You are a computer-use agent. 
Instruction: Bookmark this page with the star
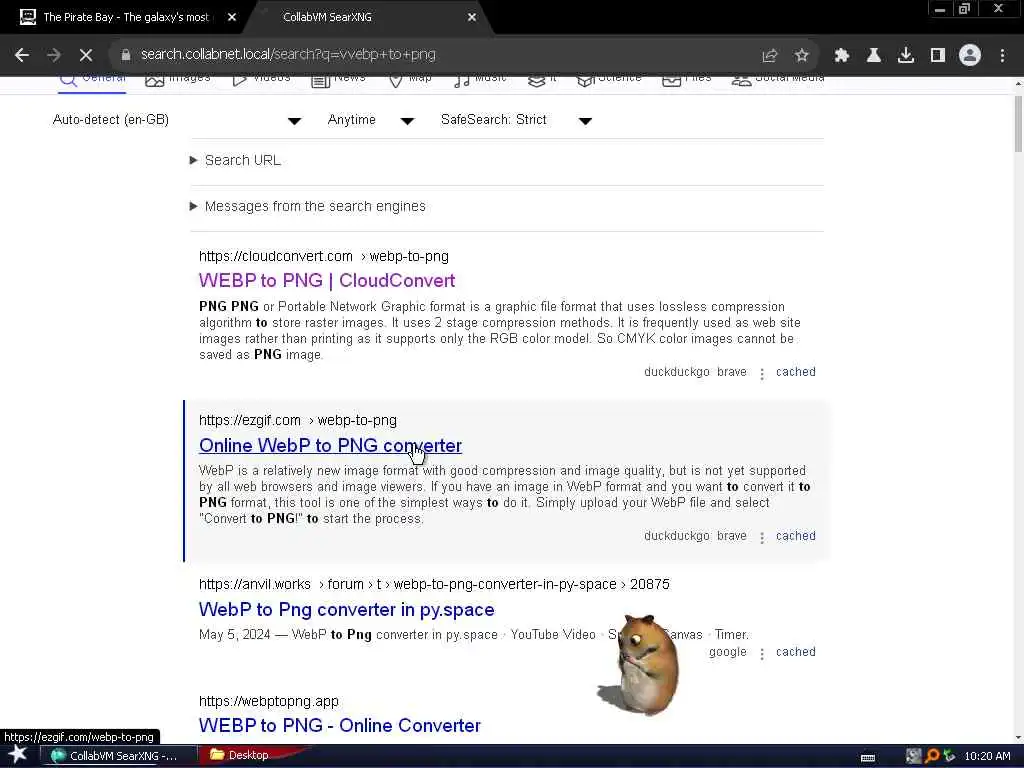(x=801, y=56)
